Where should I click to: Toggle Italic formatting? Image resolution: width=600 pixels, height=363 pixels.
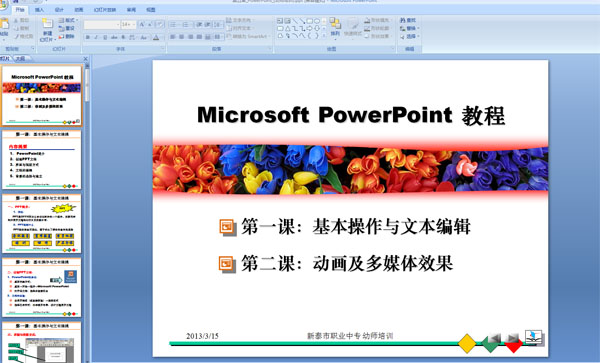pyautogui.click(x=96, y=37)
